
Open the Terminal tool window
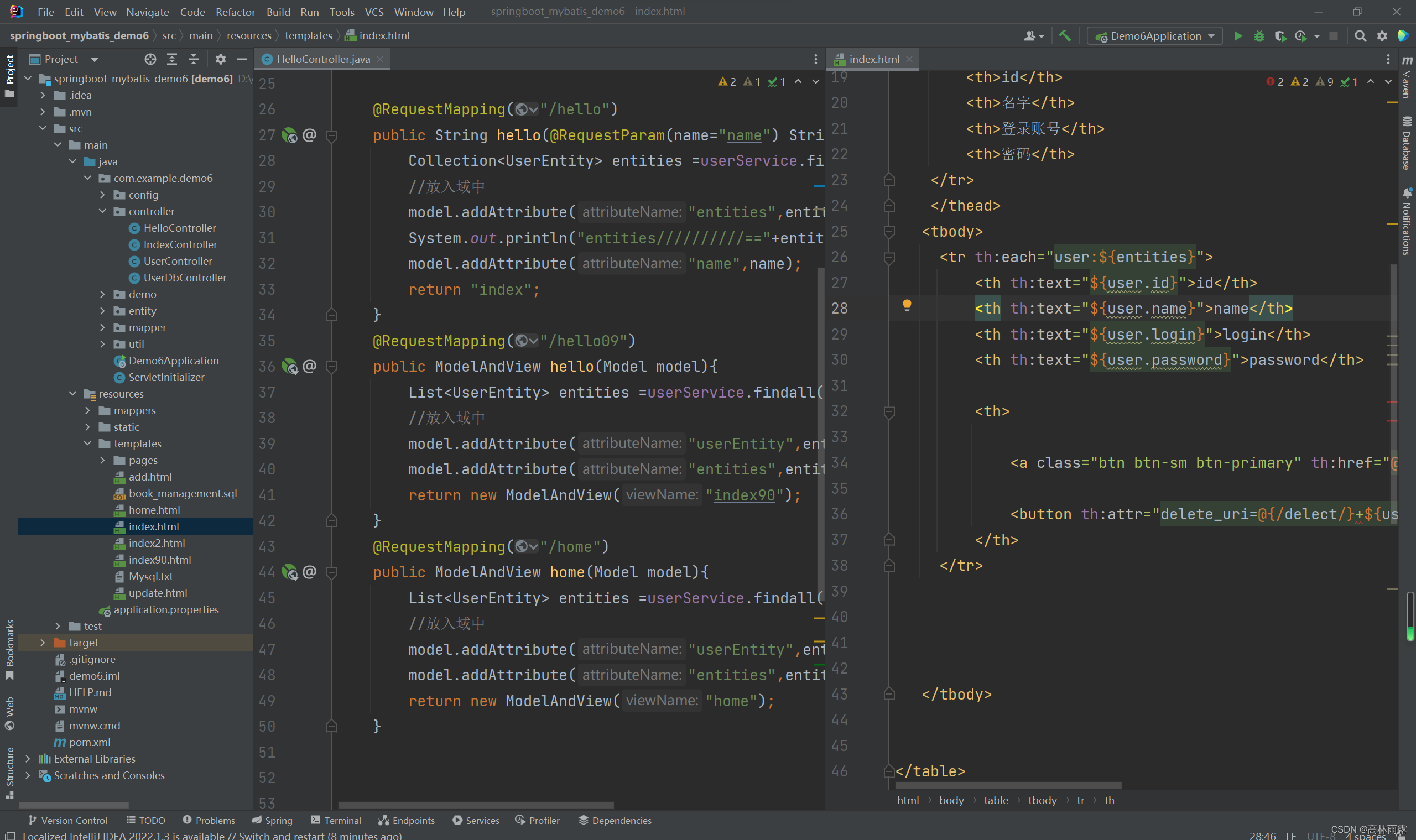[336, 820]
